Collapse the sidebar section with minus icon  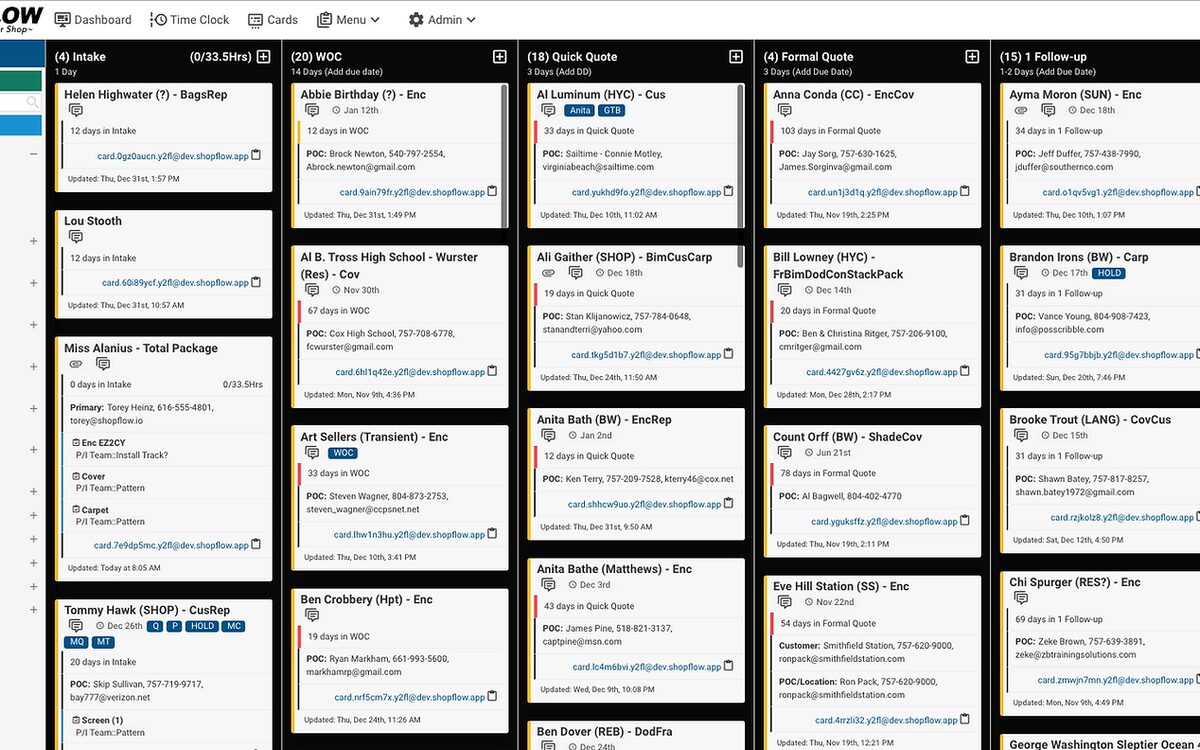click(x=33, y=154)
